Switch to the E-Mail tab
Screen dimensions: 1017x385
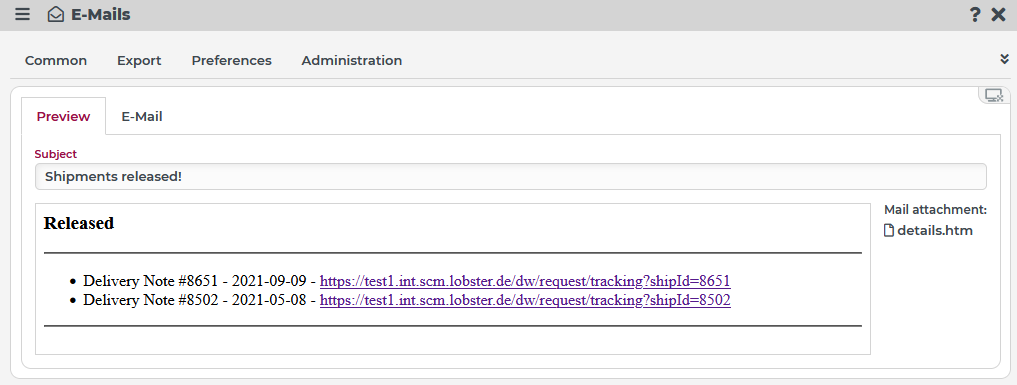click(x=142, y=117)
